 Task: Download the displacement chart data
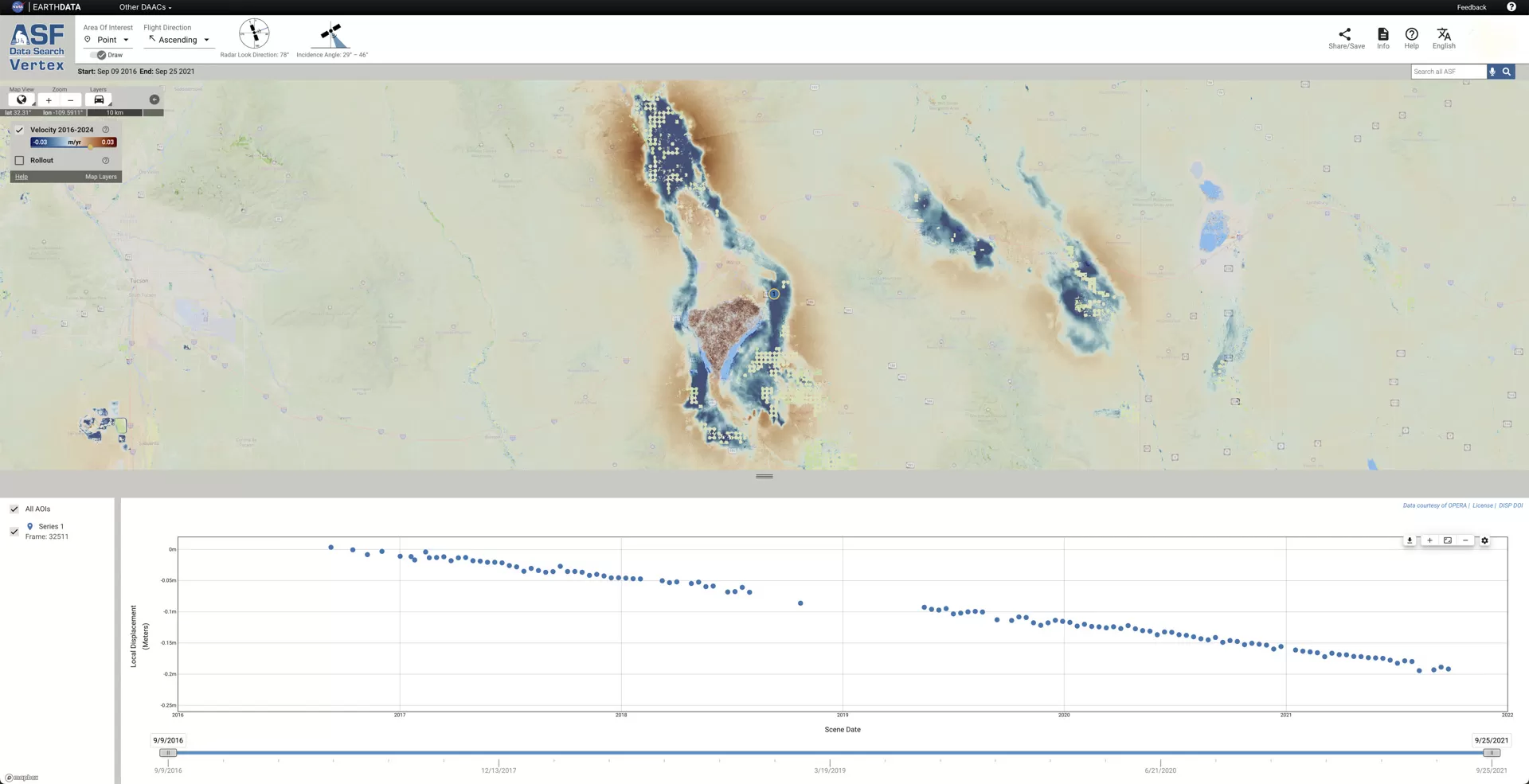click(1410, 540)
